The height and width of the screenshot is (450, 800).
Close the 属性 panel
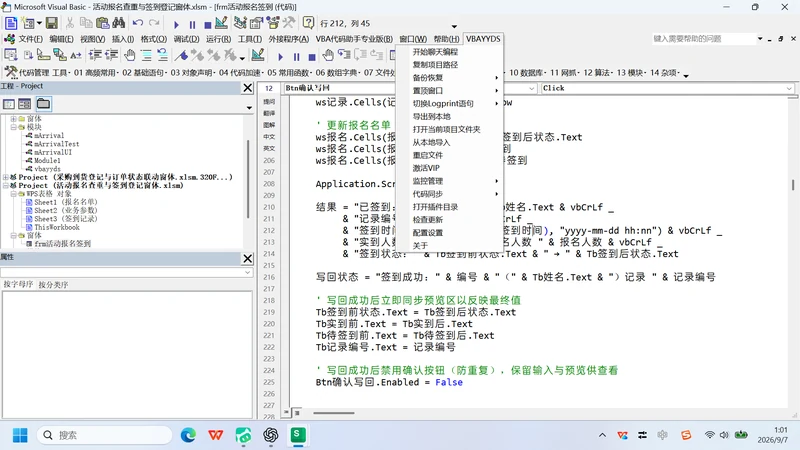(x=247, y=259)
